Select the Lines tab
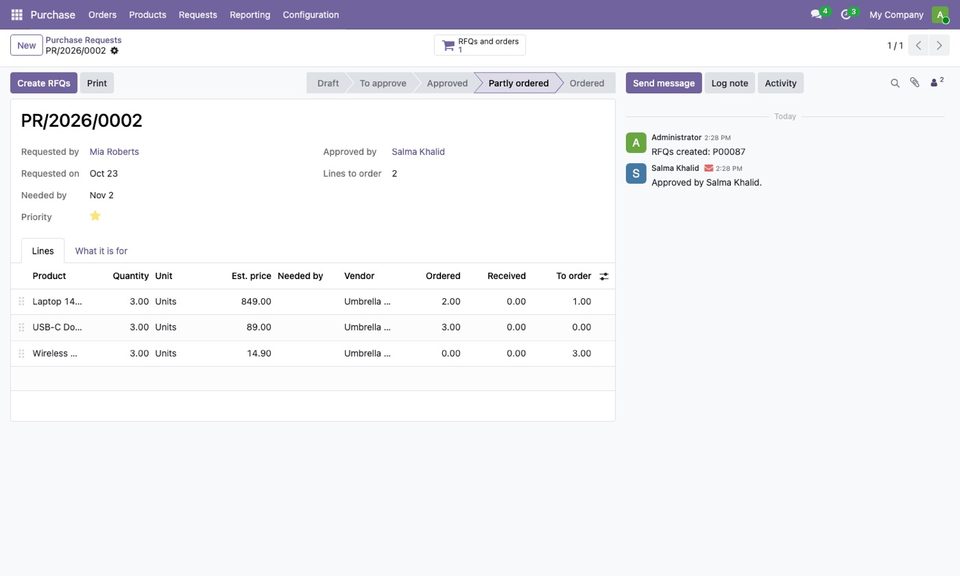Image resolution: width=960 pixels, height=576 pixels. (43, 251)
